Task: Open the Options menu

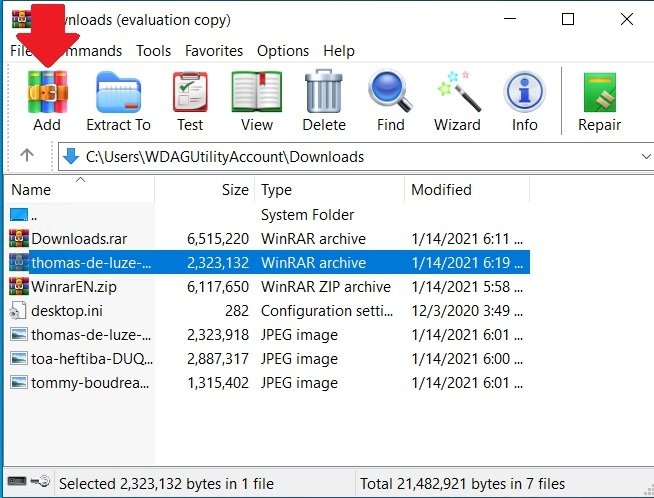Action: pyautogui.click(x=283, y=51)
